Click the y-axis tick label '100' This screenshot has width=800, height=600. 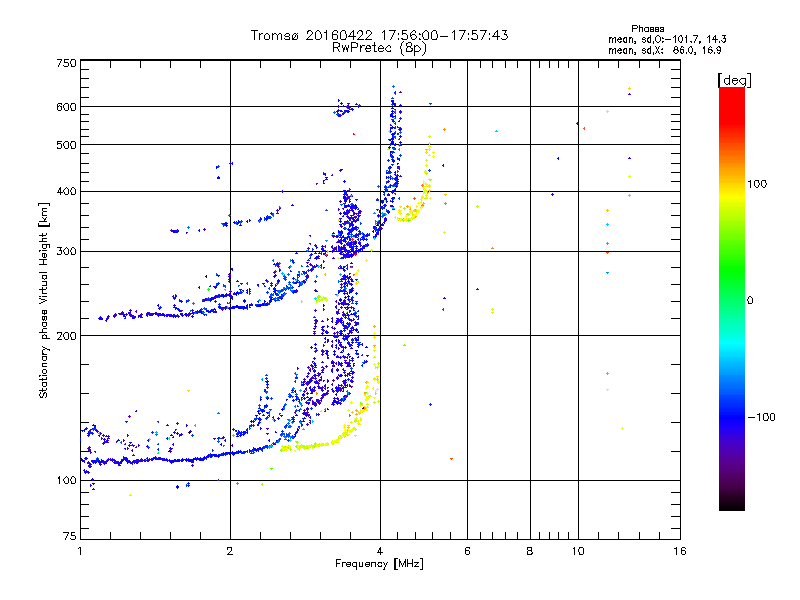[67, 480]
